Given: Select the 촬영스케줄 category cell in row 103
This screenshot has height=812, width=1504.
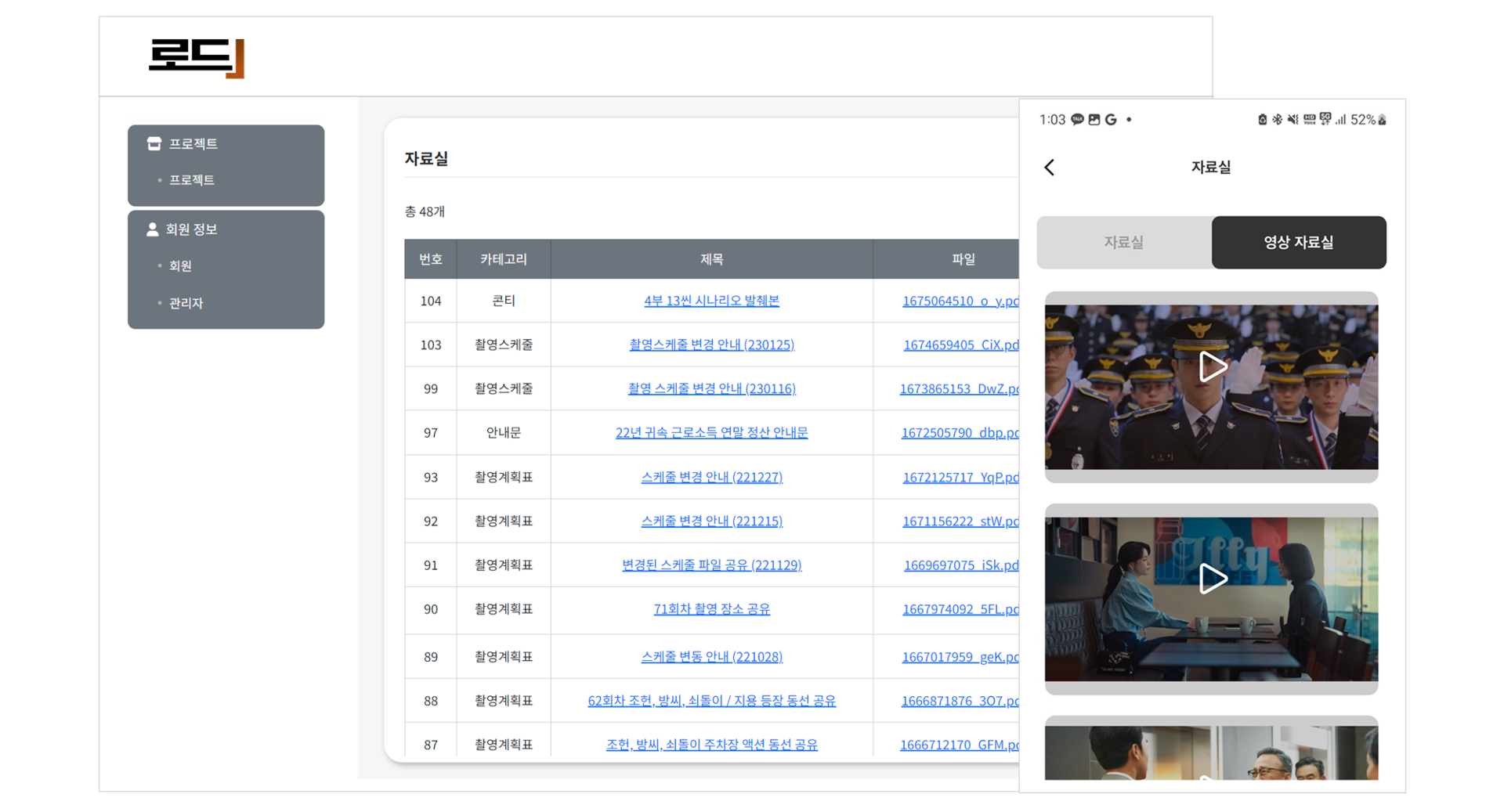Looking at the screenshot, I should click(x=504, y=345).
